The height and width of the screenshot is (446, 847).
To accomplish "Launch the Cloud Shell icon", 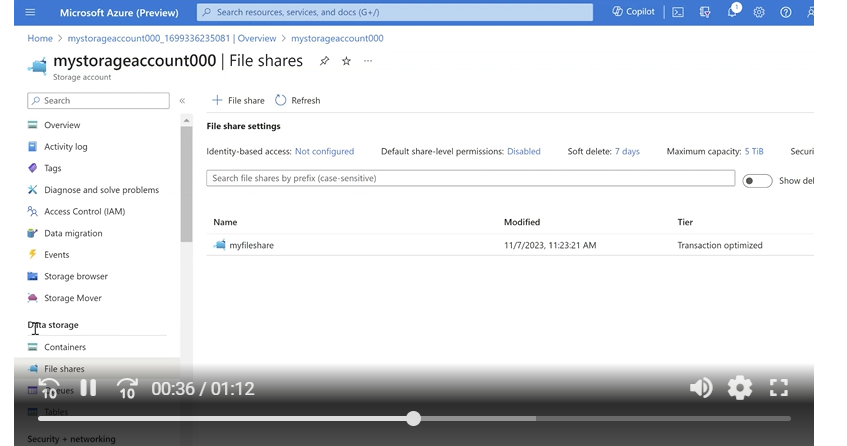I will pyautogui.click(x=678, y=12).
